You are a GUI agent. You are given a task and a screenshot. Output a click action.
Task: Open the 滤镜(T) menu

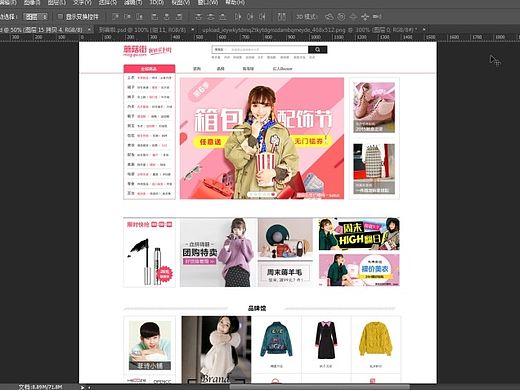pos(133,2)
